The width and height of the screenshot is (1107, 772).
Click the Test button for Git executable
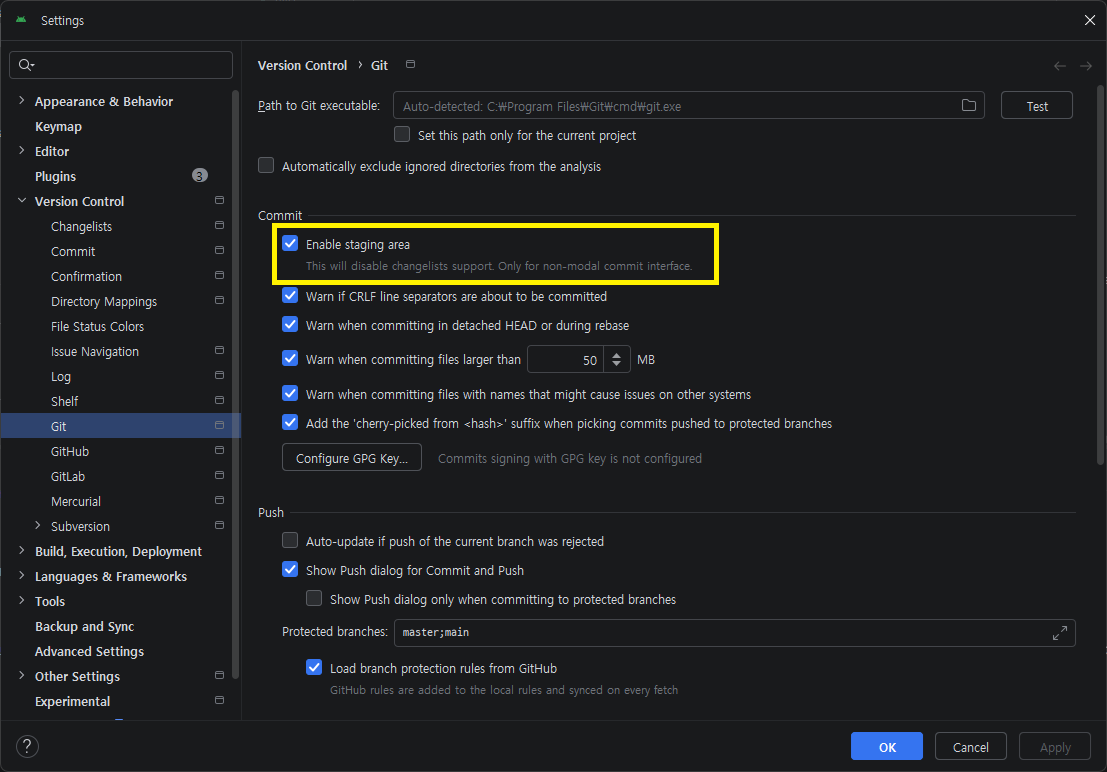pyautogui.click(x=1036, y=105)
